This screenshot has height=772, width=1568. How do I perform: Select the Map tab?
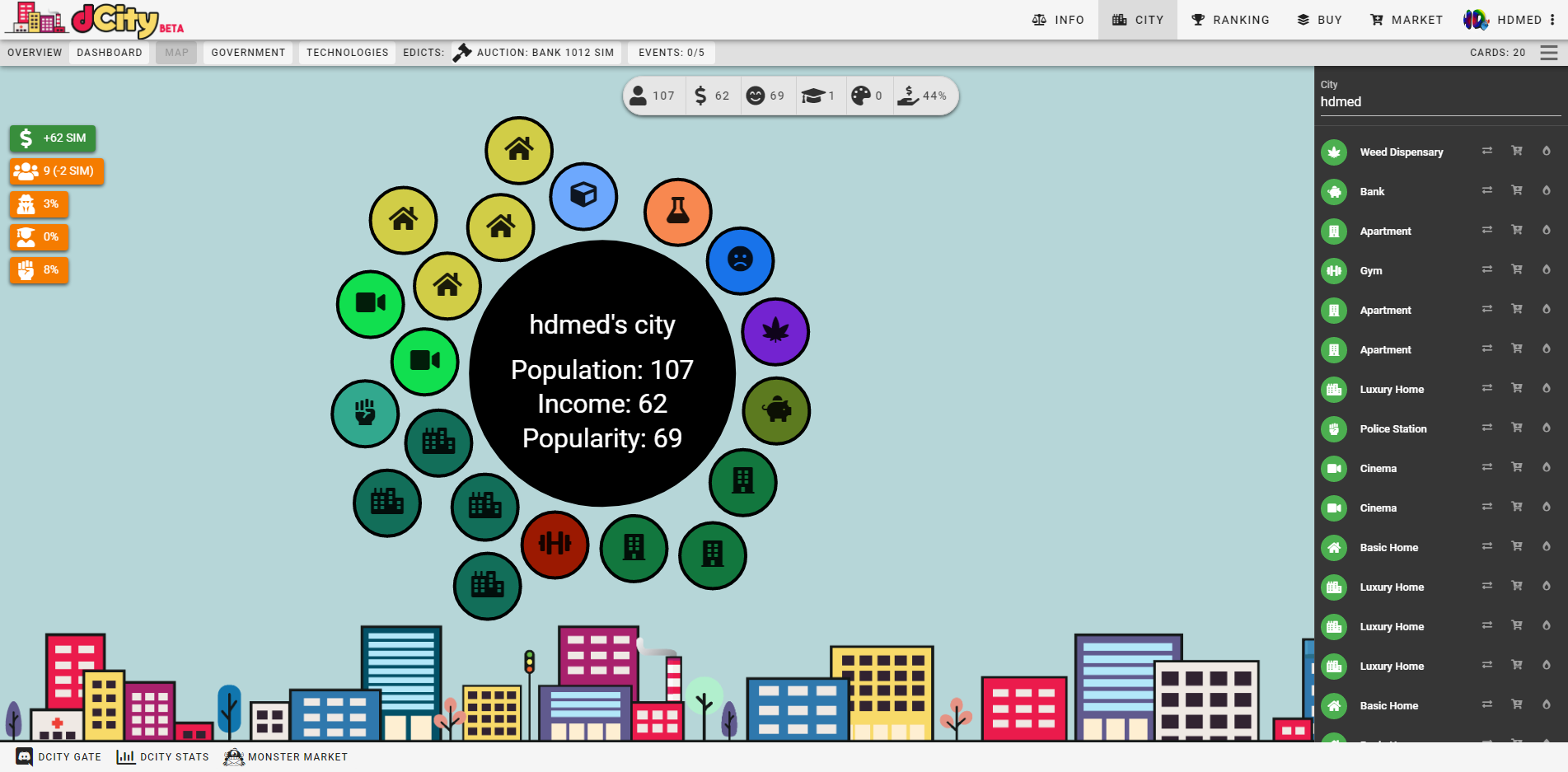click(x=176, y=53)
